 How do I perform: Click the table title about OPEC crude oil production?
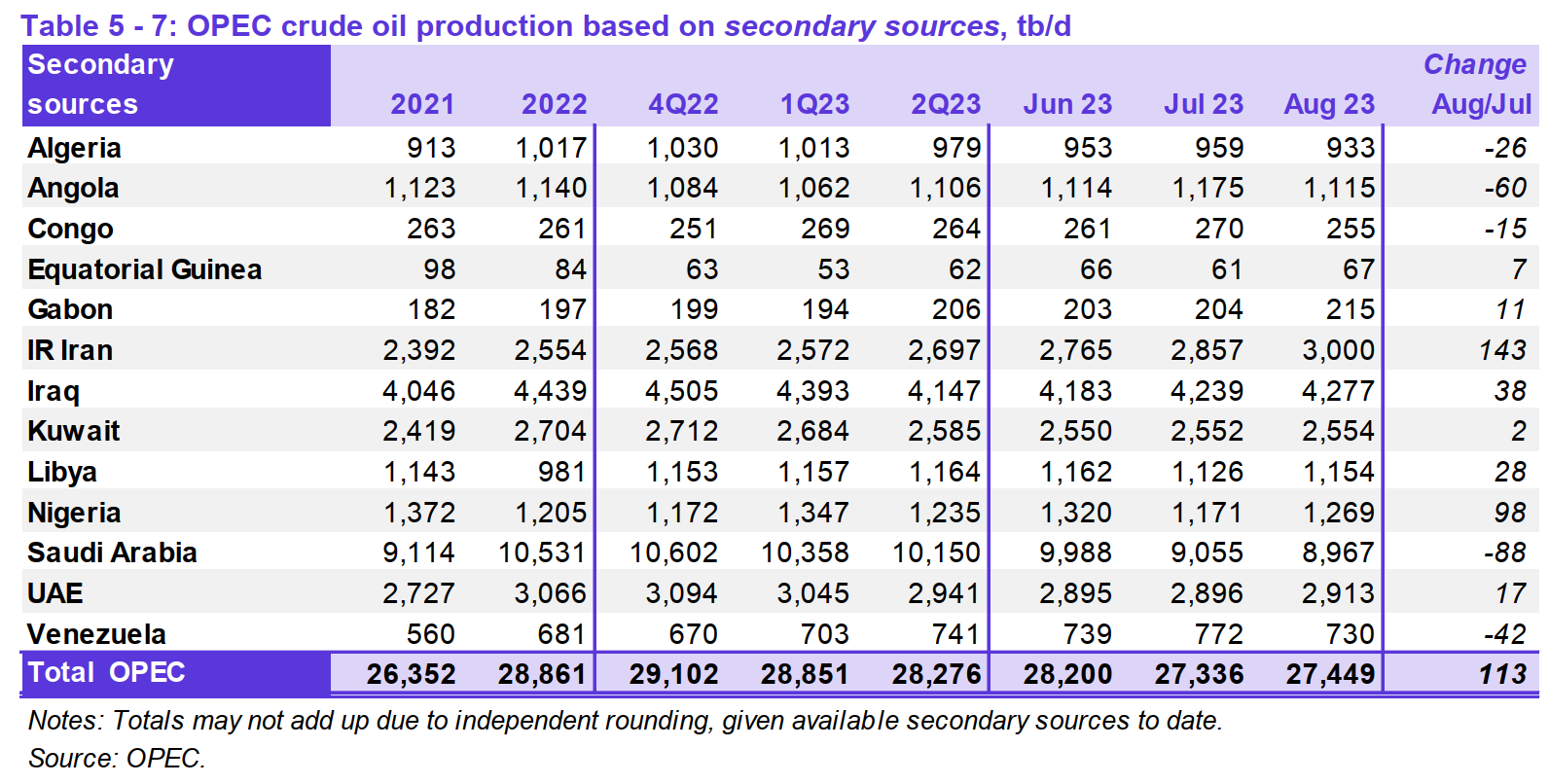545,25
